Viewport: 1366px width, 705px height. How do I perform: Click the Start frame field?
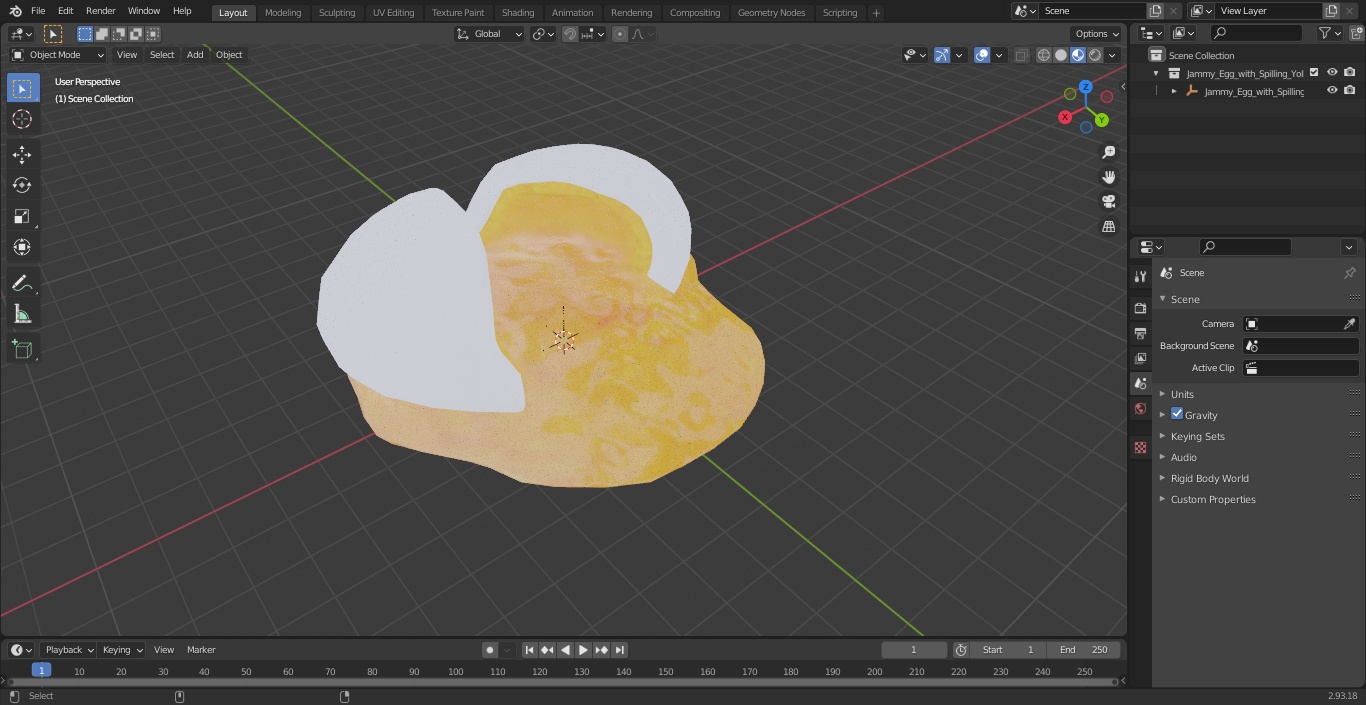pos(1008,650)
